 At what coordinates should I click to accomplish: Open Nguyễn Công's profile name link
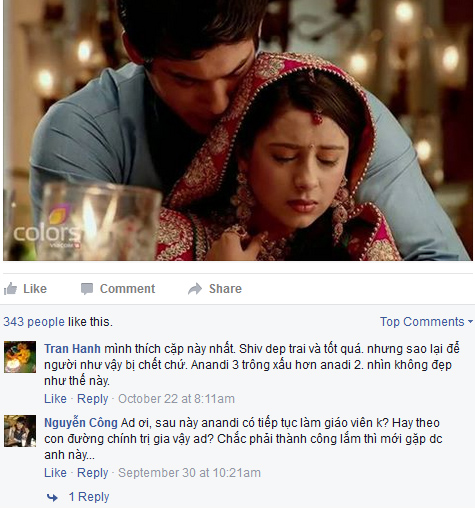pyautogui.click(x=81, y=423)
